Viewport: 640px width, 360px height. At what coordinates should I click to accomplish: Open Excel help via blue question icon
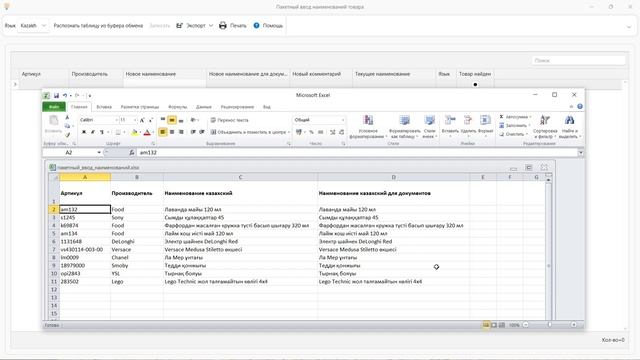(580, 107)
